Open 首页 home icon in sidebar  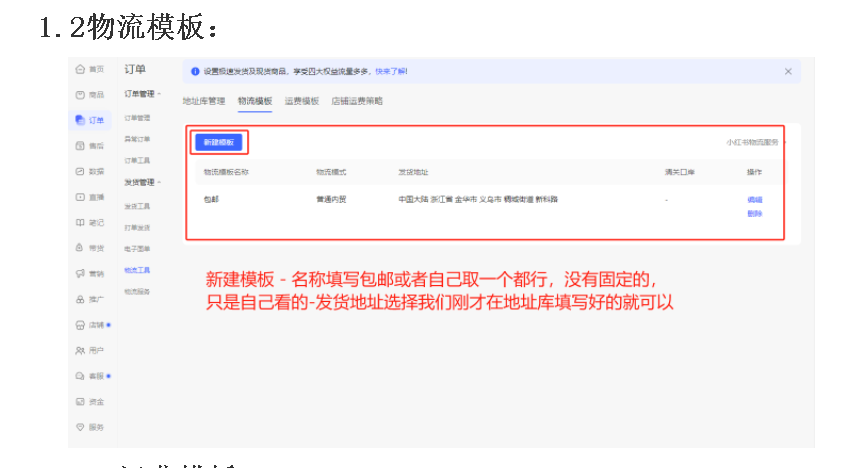click(80, 69)
